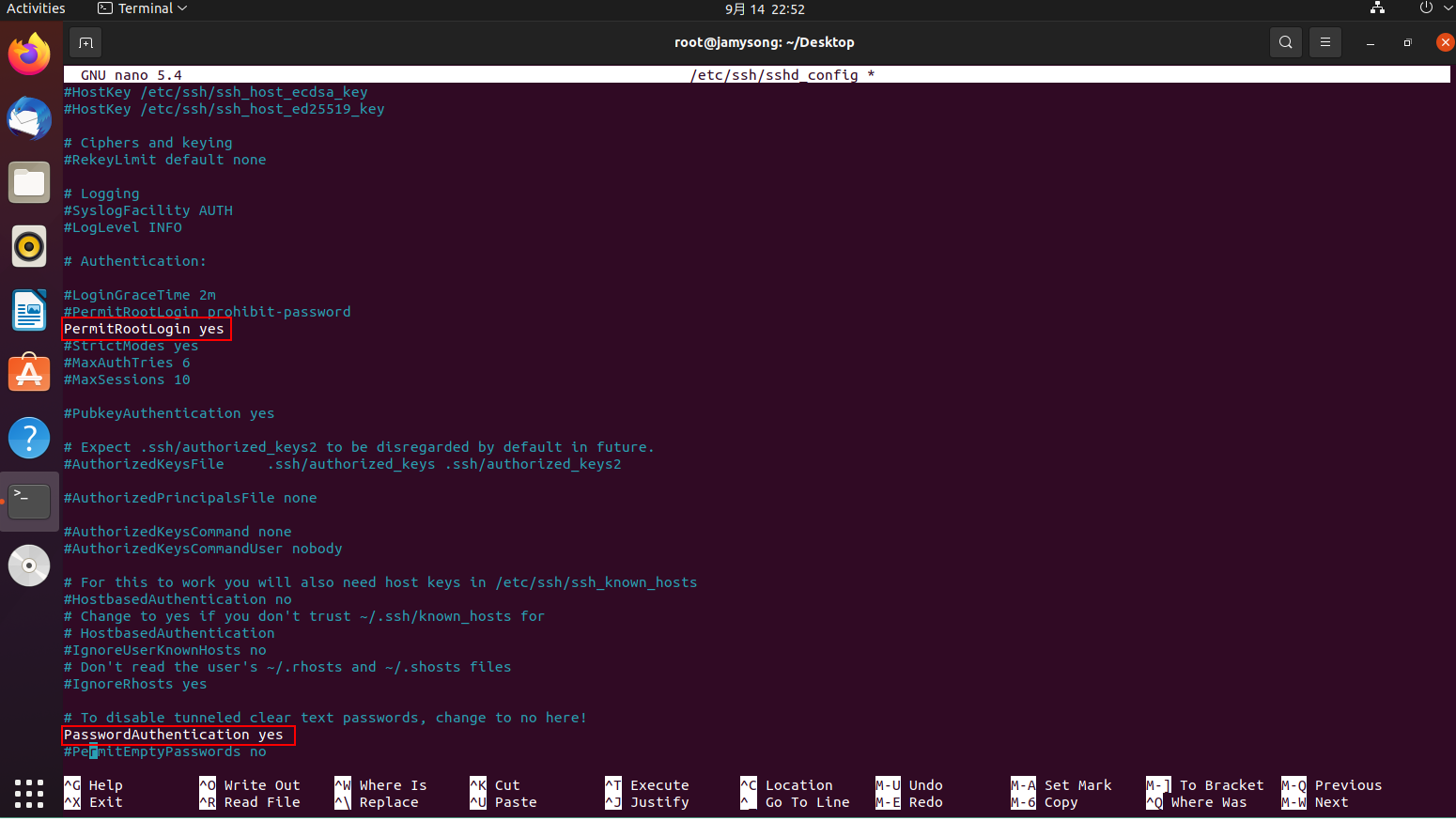Click the '^\ Replace' shortcut hint

pyautogui.click(x=377, y=802)
